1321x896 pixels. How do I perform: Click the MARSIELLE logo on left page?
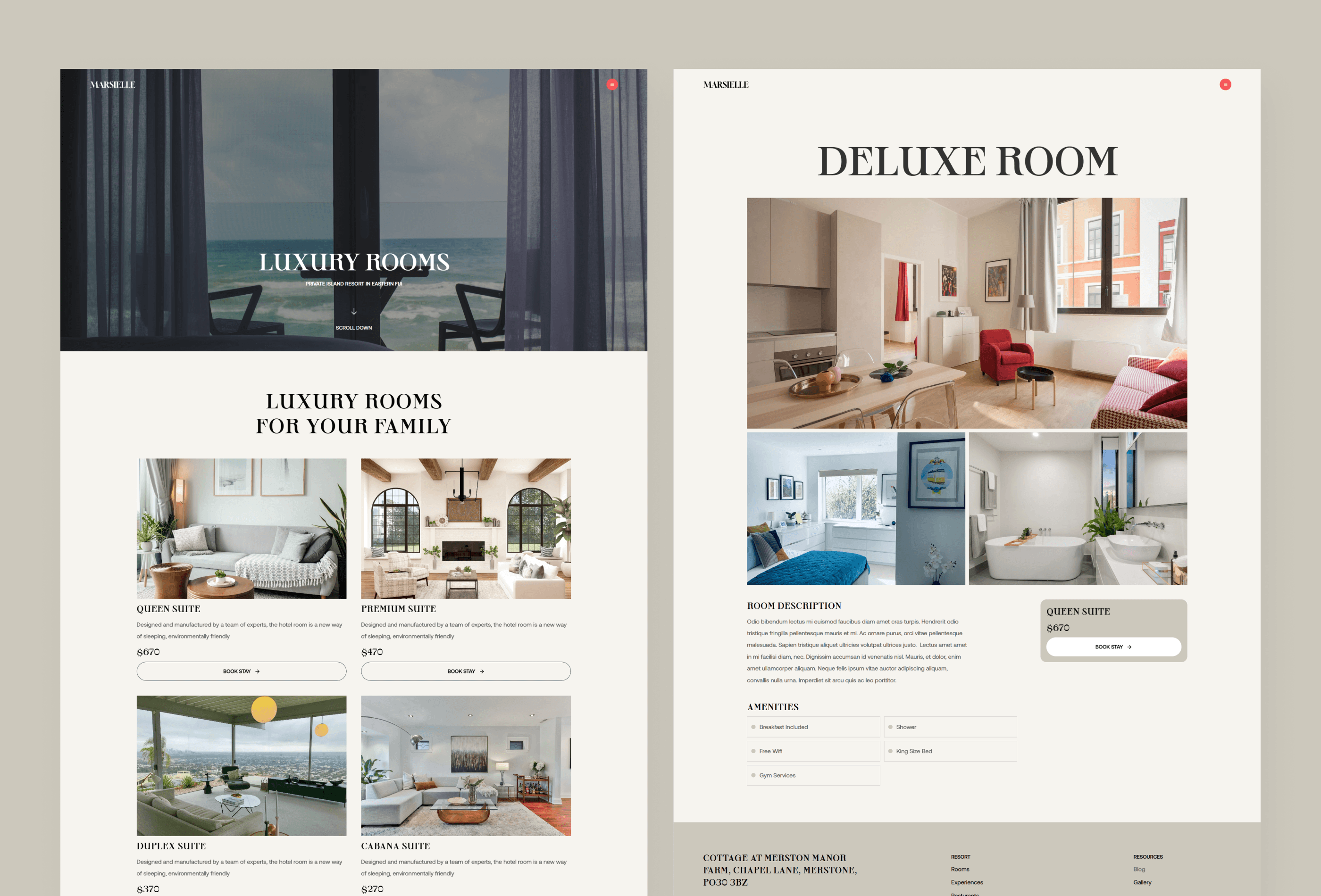(x=112, y=84)
